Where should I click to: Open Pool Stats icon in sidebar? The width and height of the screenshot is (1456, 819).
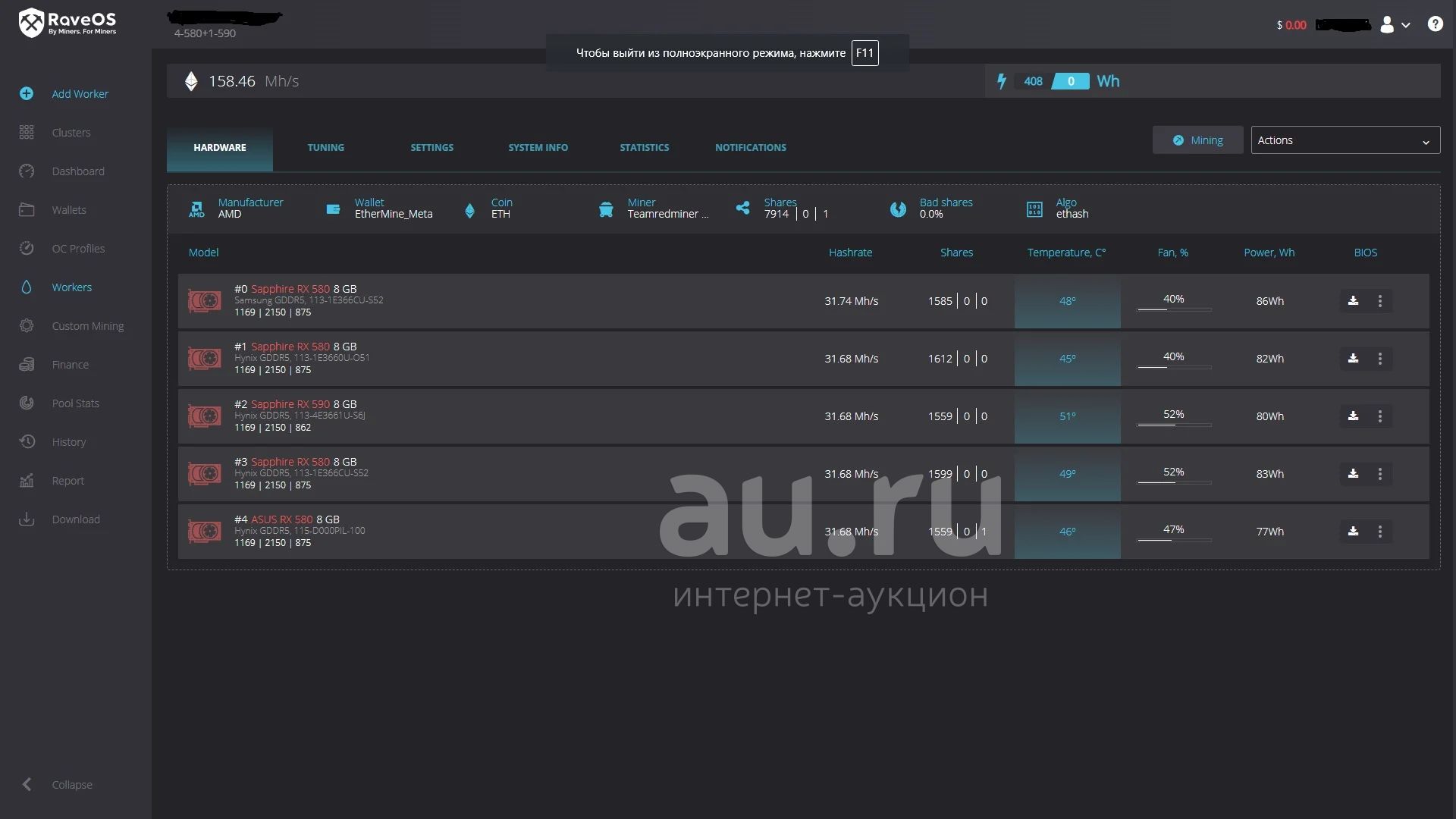(x=27, y=403)
